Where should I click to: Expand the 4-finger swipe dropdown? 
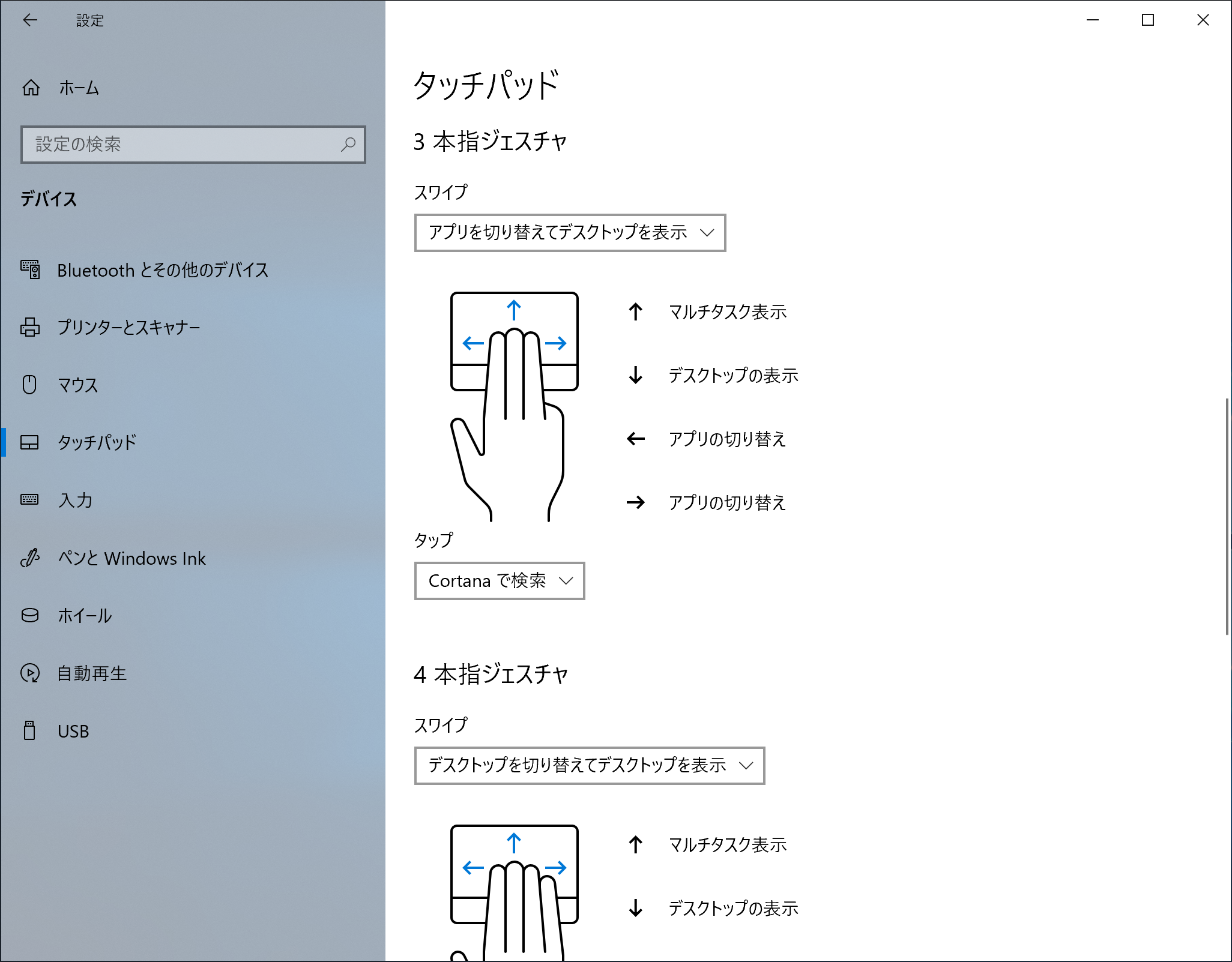(589, 765)
